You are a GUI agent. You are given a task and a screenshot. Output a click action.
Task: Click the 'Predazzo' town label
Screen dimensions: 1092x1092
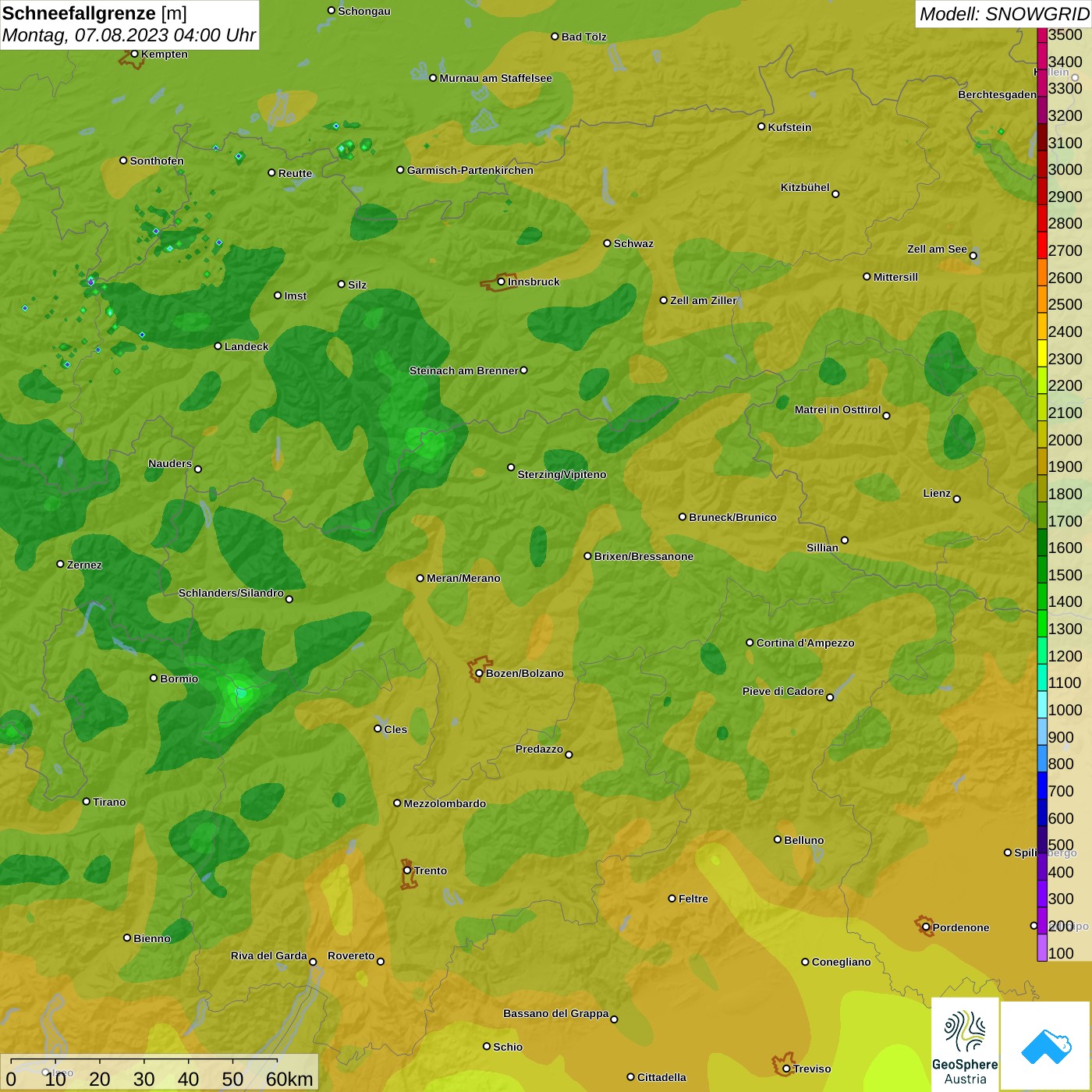(x=539, y=749)
